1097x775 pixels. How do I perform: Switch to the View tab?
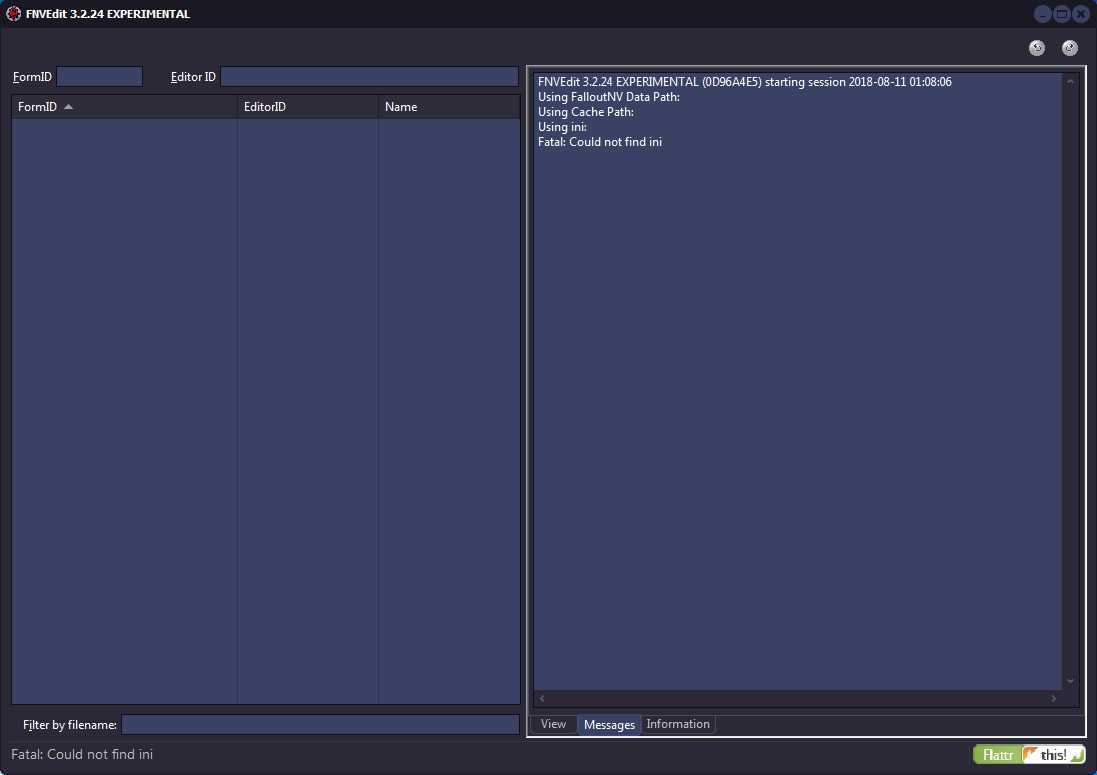click(x=553, y=724)
